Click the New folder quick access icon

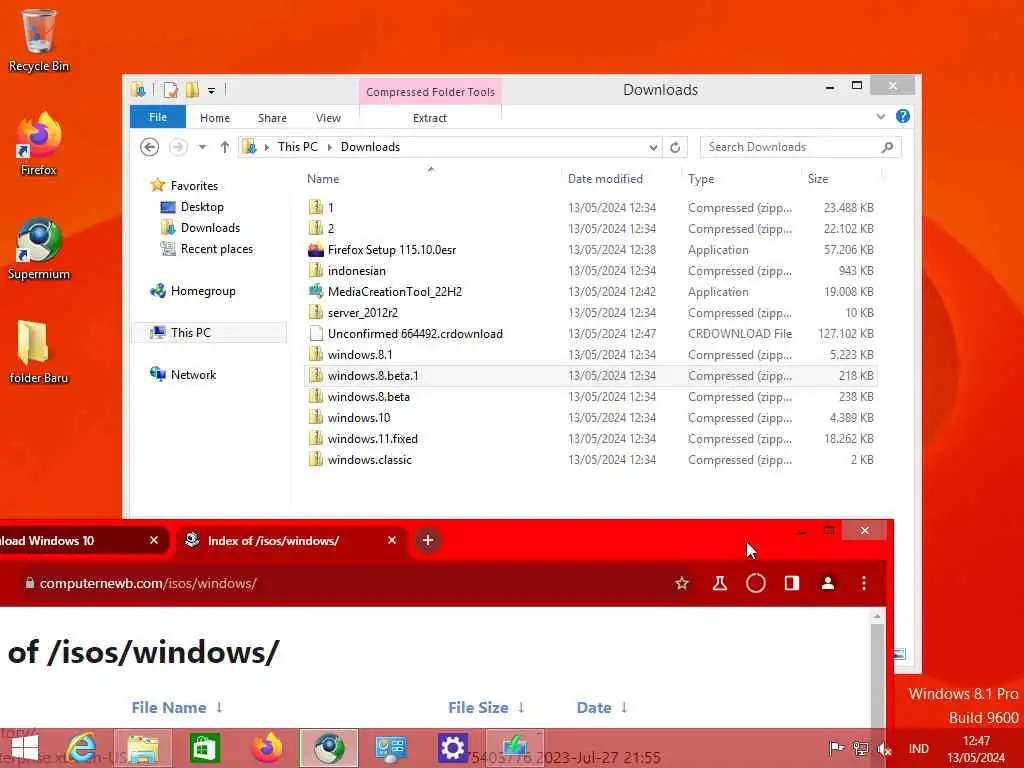click(x=192, y=89)
